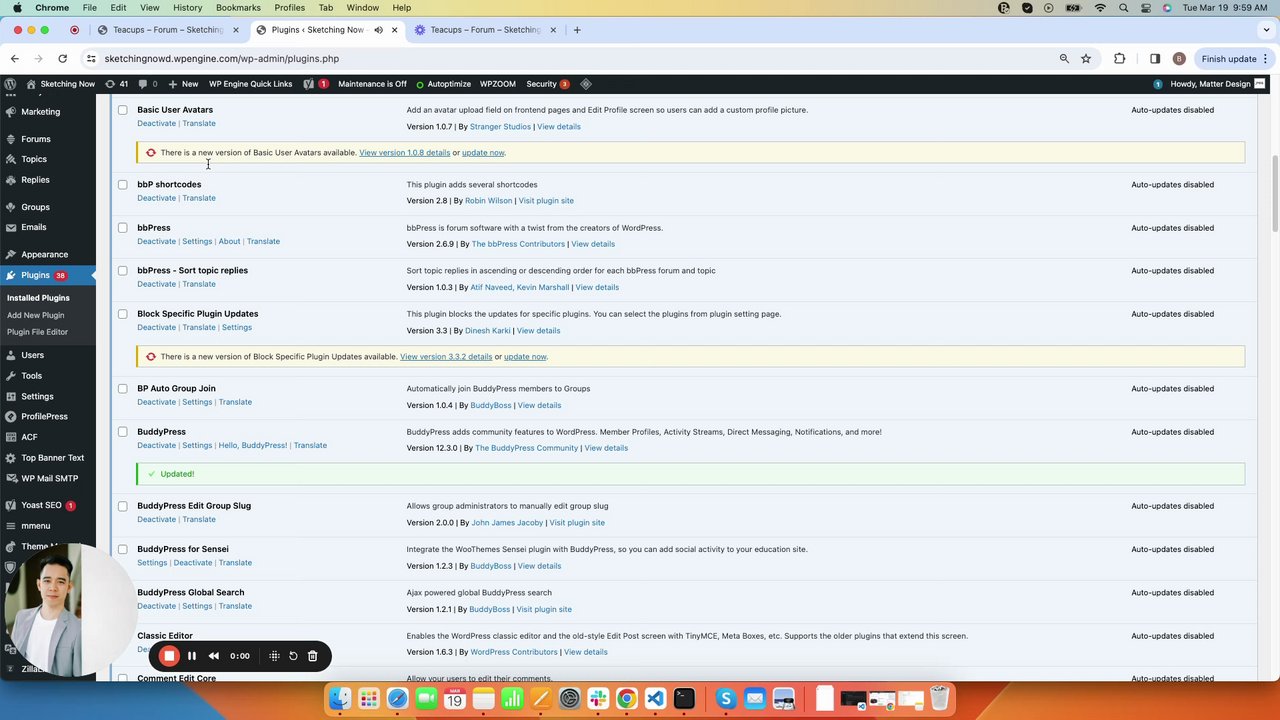Expand WP Engine Quick Links menu

tap(250, 84)
